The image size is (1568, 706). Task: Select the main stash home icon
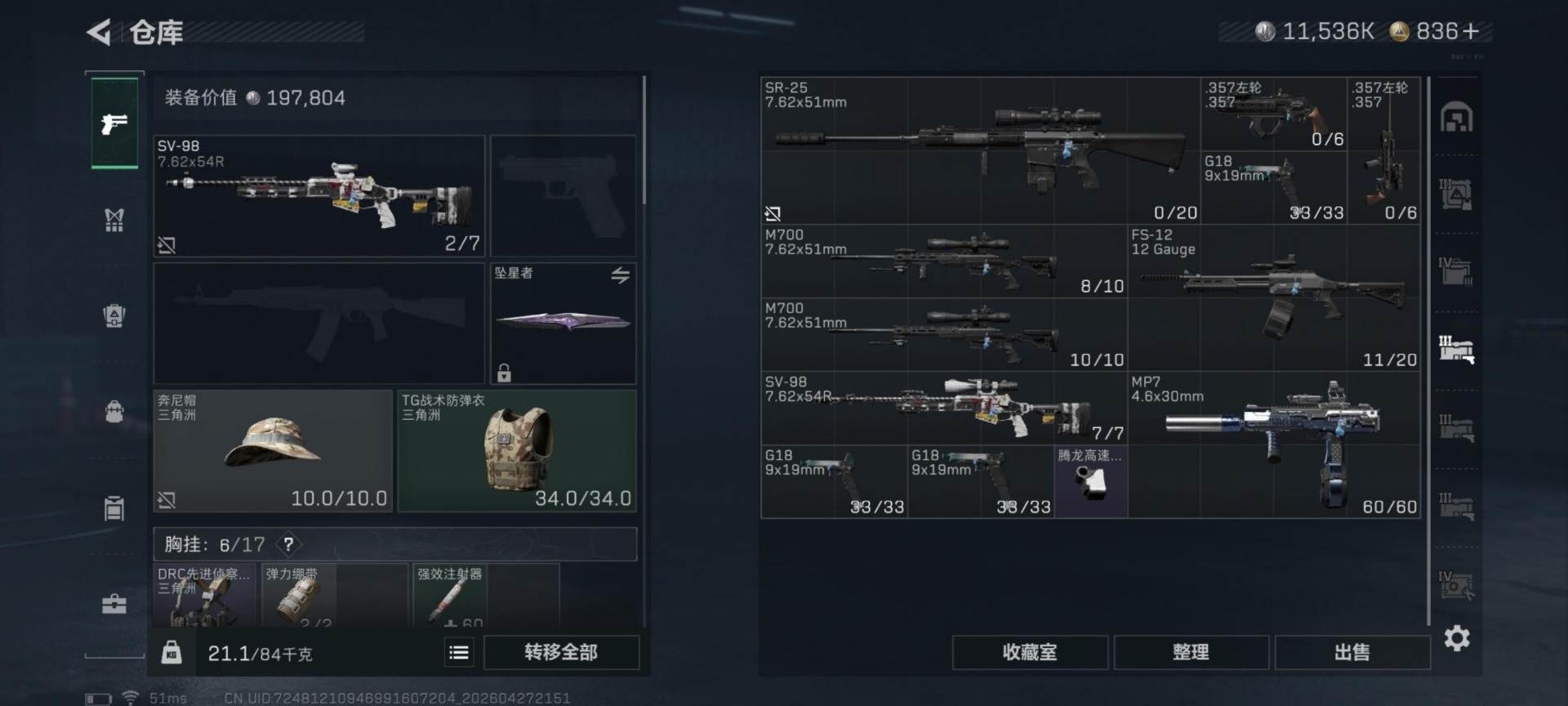coord(1457,118)
